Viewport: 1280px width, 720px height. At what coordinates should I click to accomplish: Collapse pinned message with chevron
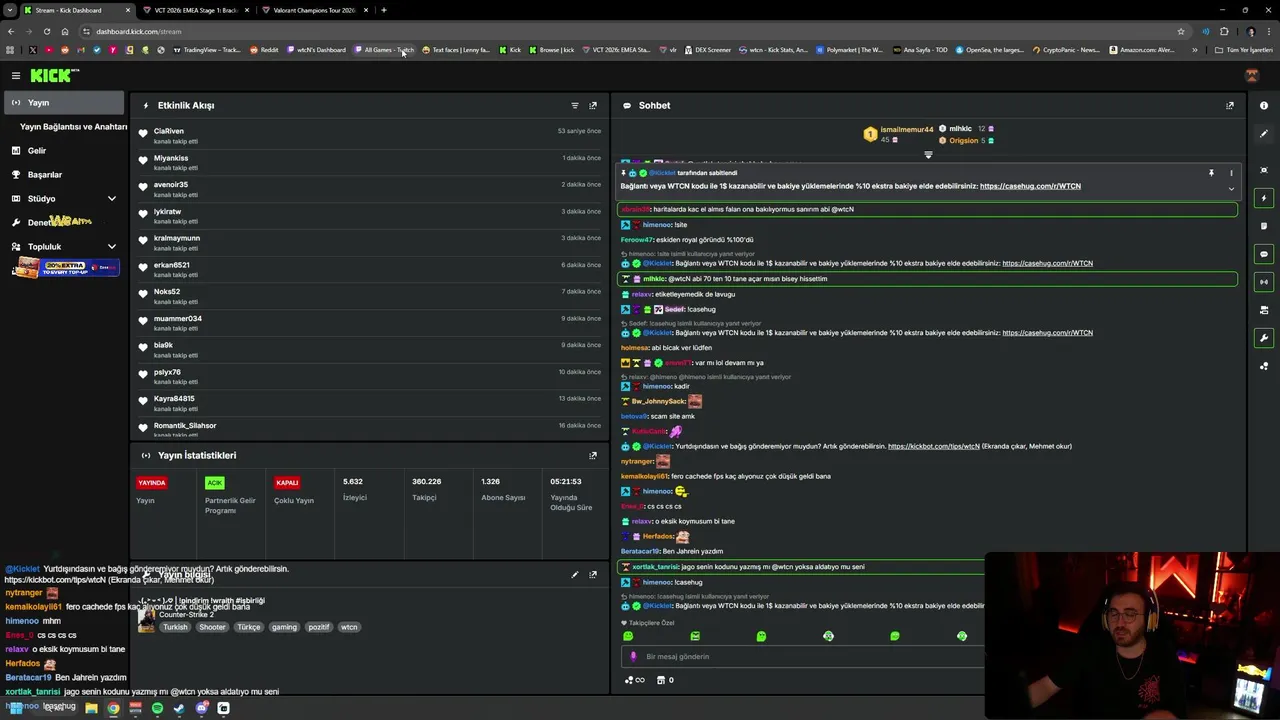click(1231, 189)
